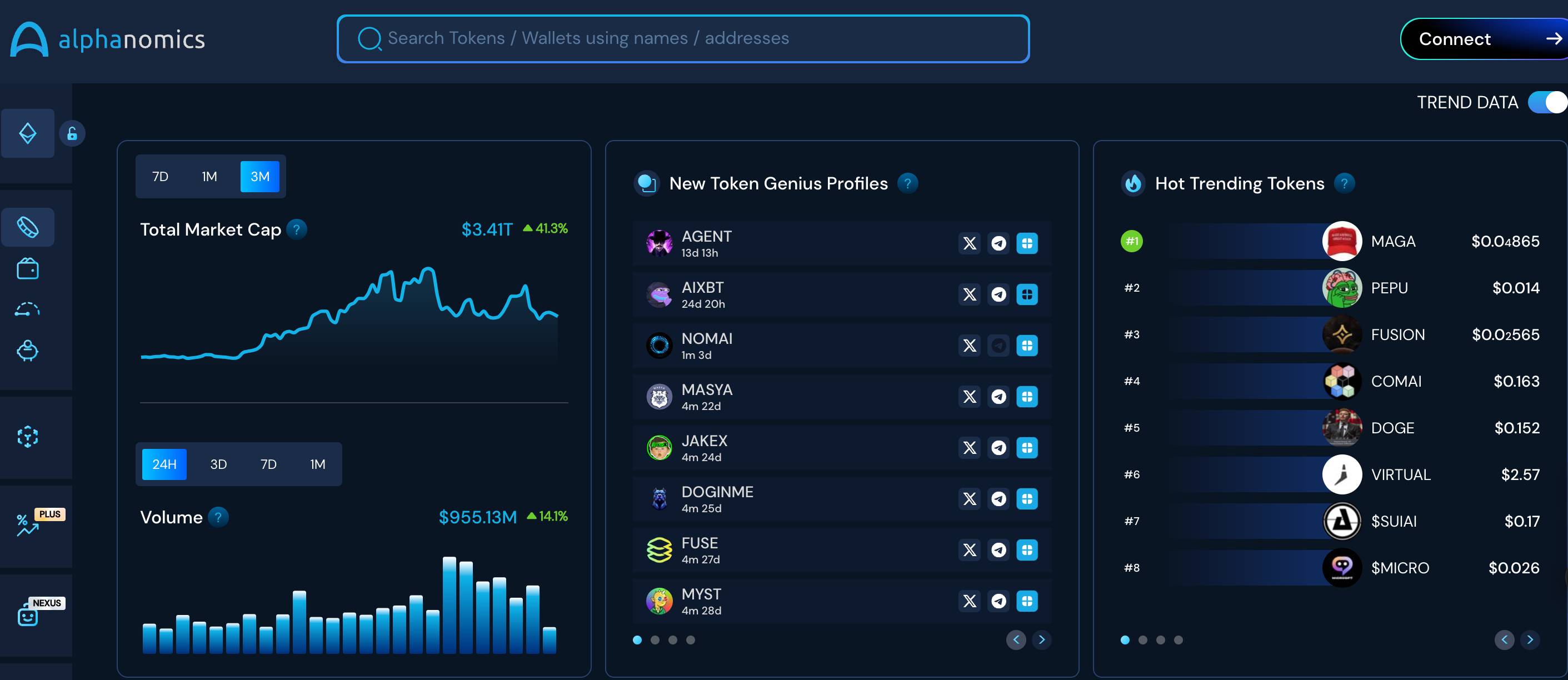Go to next page of New Token Profiles
1568x680 pixels.
pos(1041,640)
